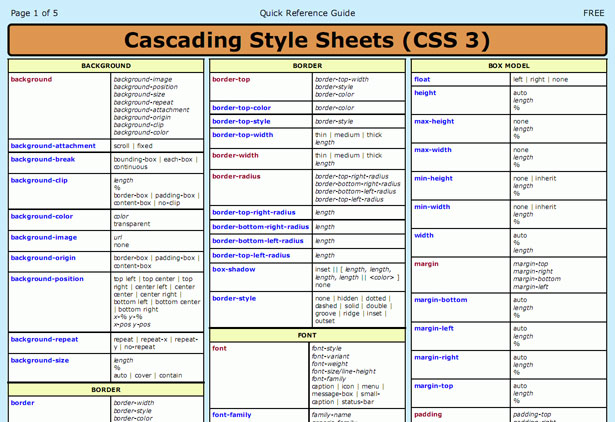Click 'border-top-right-radius' italic value under border-radius
Screen dimensions: 615x422
click(x=352, y=176)
